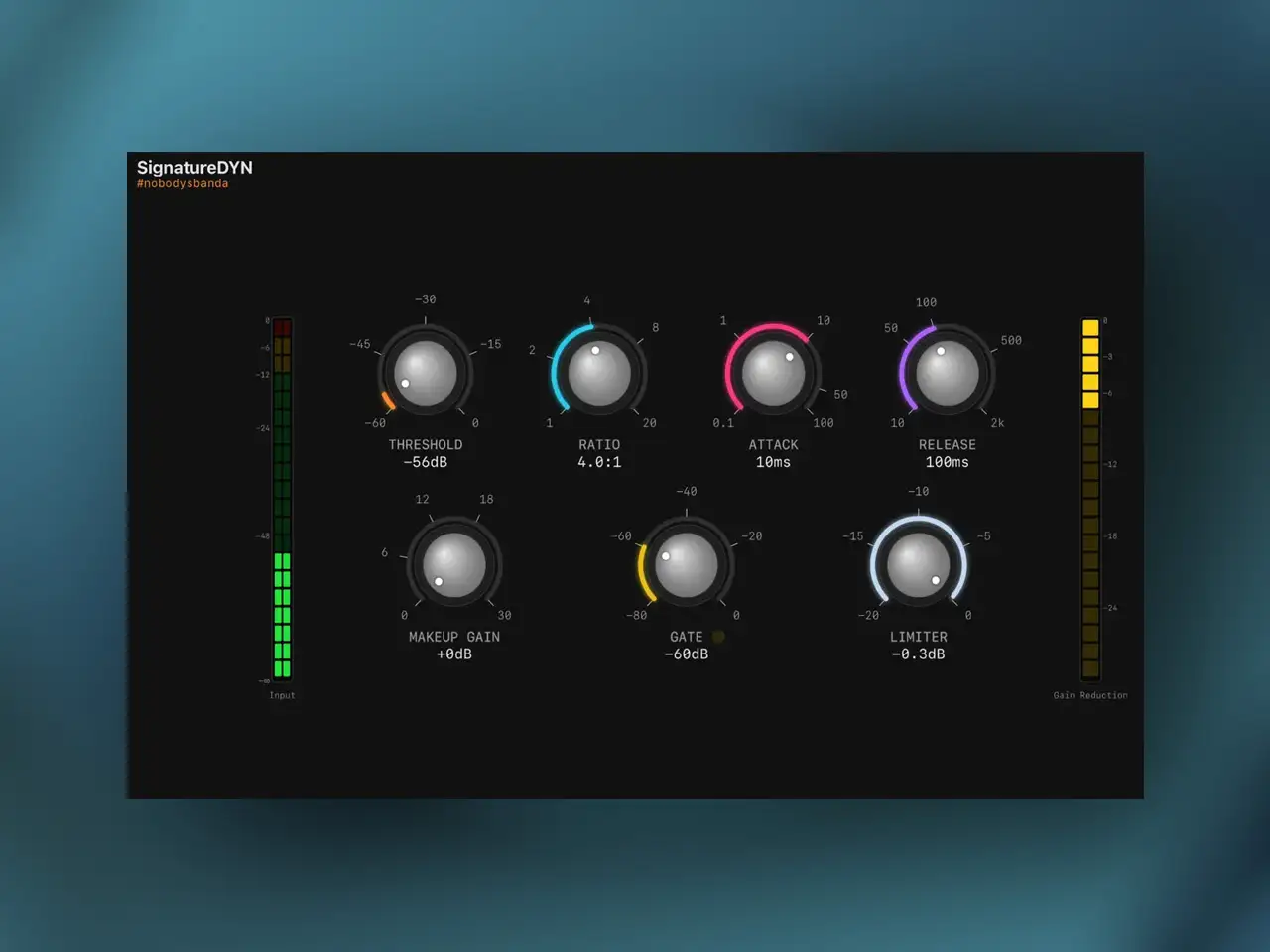
Task: Click the RATIO label
Action: pyautogui.click(x=599, y=445)
